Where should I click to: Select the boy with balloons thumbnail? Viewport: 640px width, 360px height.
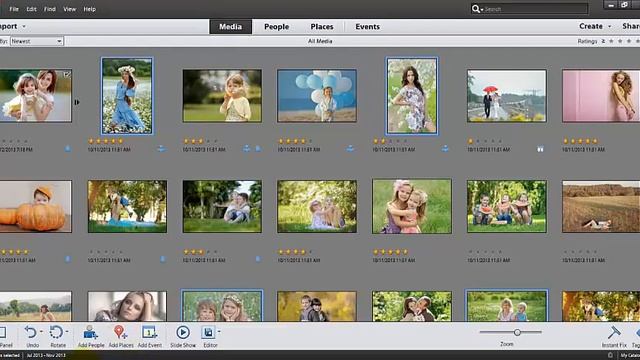[x=317, y=96]
